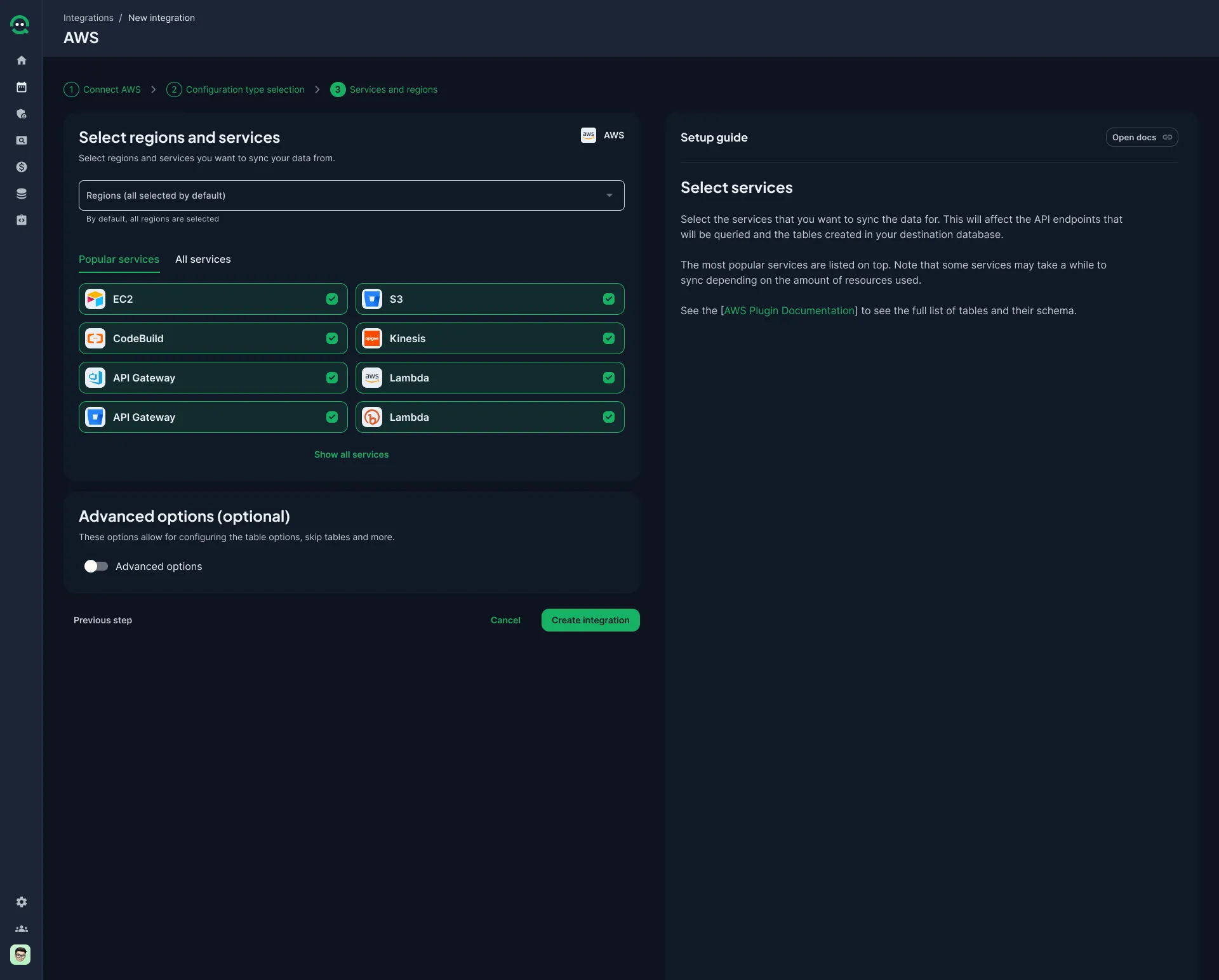
Task: Open the shield security sidebar icon
Action: coord(22,114)
